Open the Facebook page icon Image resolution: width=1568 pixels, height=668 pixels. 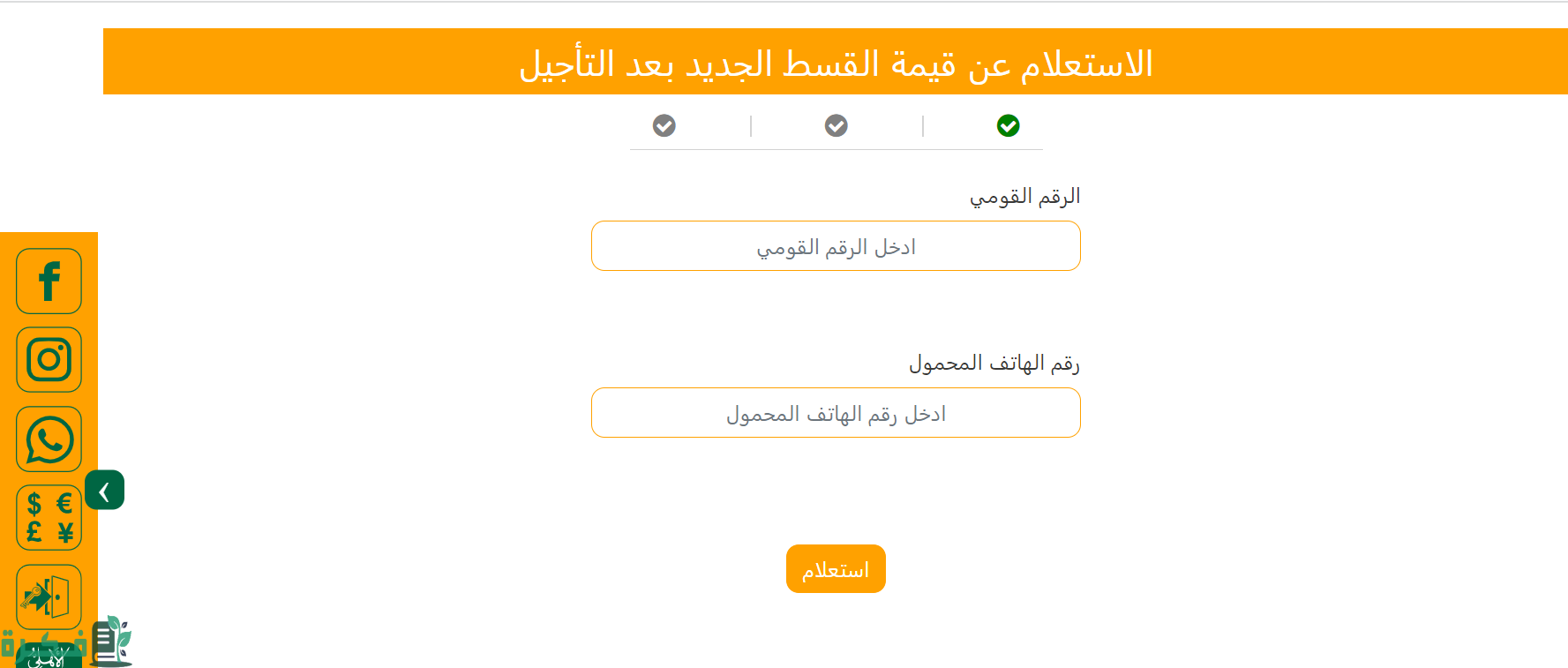(x=49, y=281)
